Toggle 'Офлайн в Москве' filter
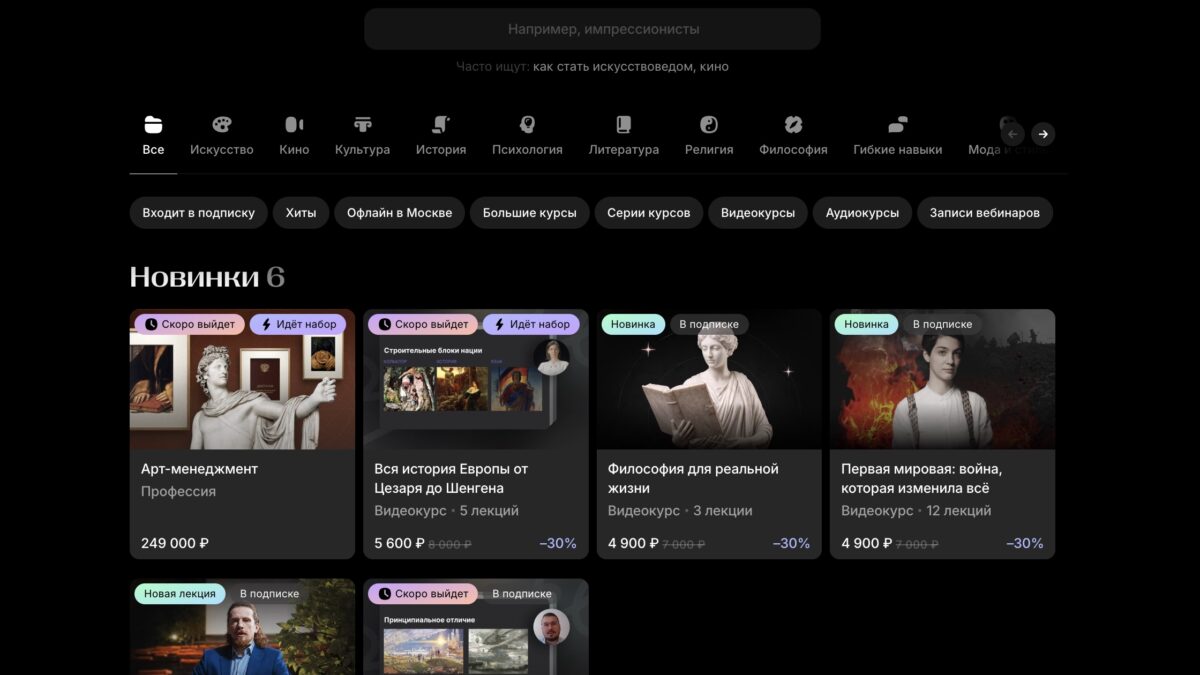Image resolution: width=1200 pixels, height=675 pixels. 399,213
